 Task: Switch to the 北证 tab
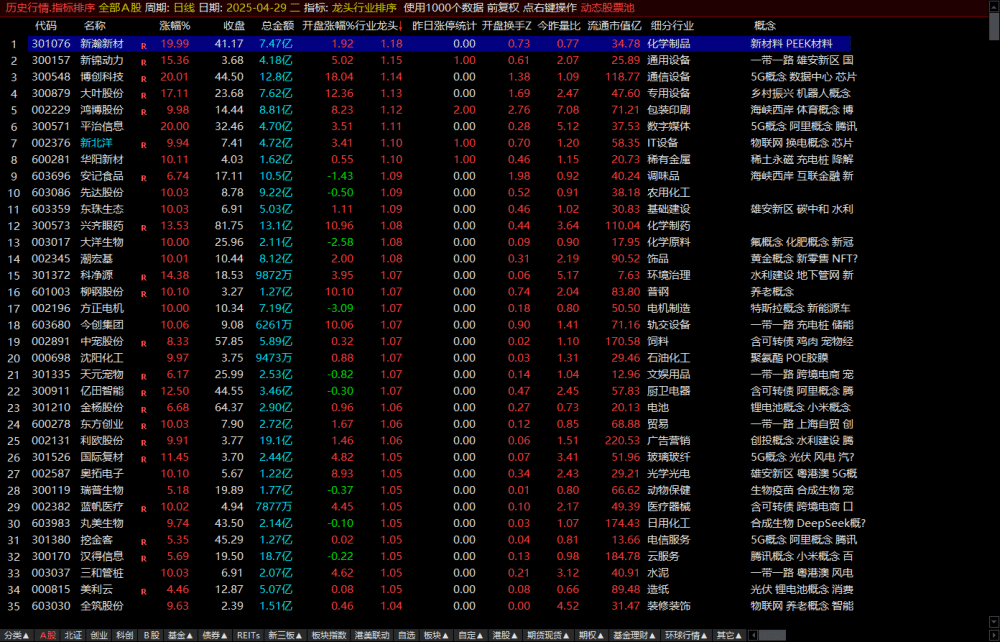[x=73, y=636]
